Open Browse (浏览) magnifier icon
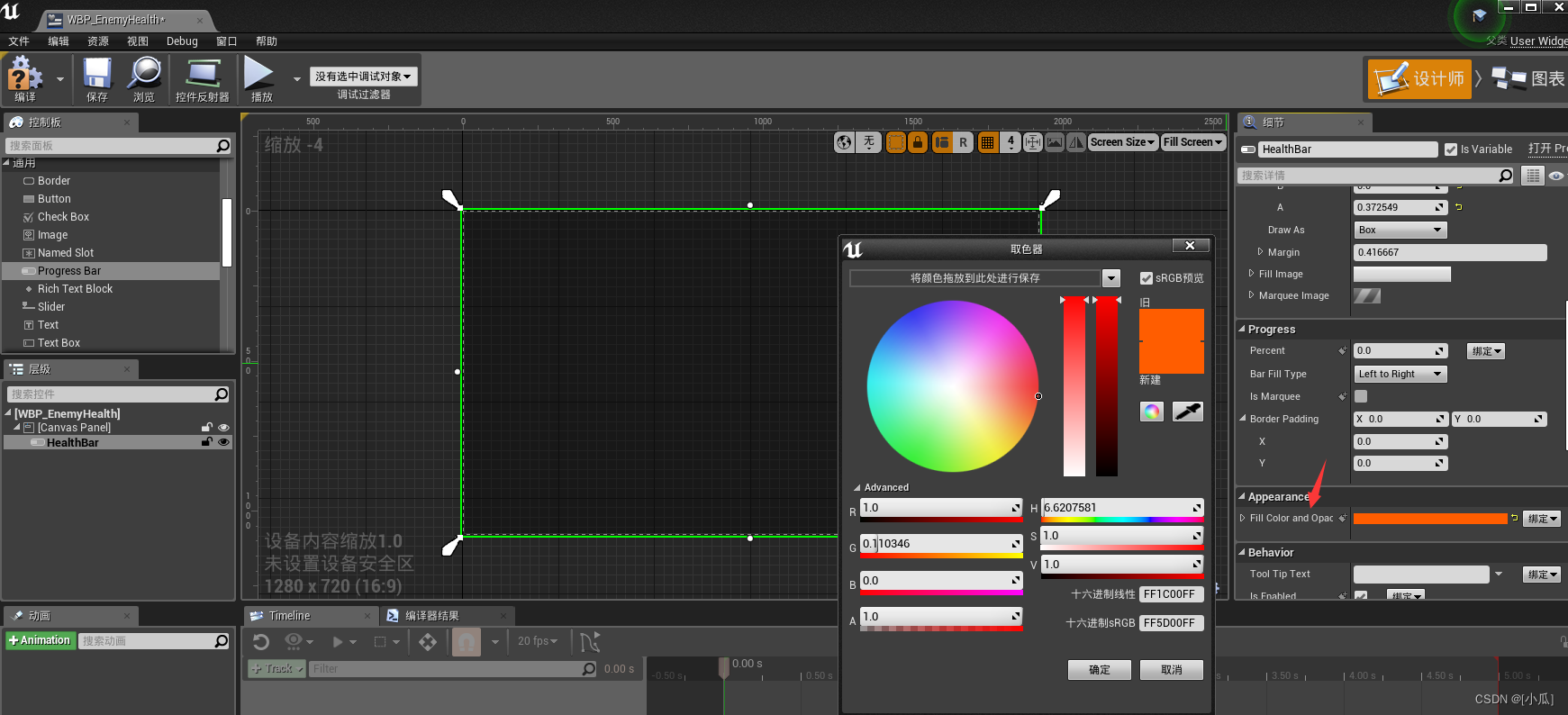 click(x=144, y=74)
